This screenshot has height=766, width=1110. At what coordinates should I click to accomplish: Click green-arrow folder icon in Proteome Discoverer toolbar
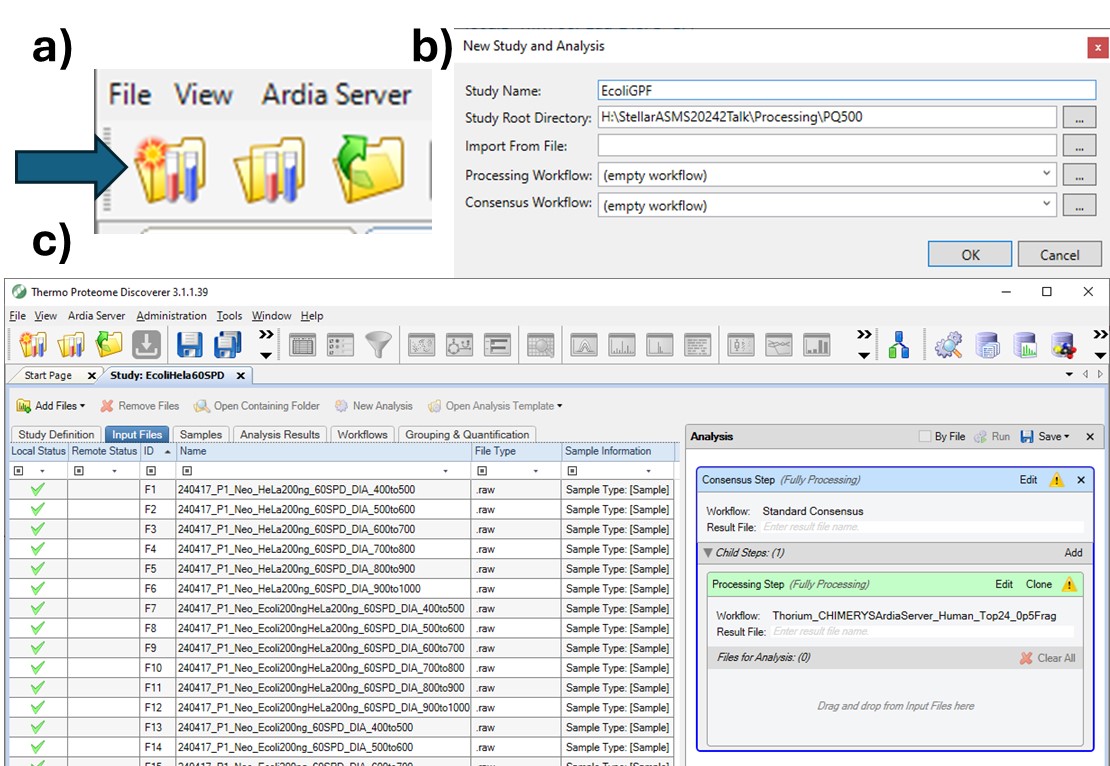point(108,345)
